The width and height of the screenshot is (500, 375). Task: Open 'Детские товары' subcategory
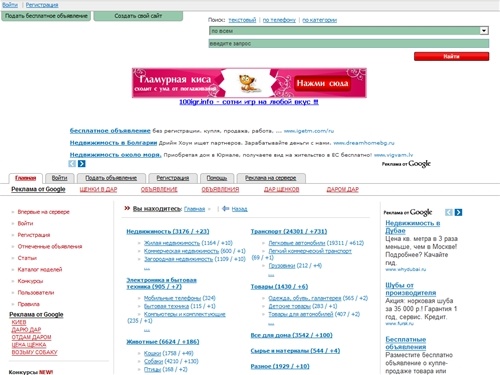point(289,306)
